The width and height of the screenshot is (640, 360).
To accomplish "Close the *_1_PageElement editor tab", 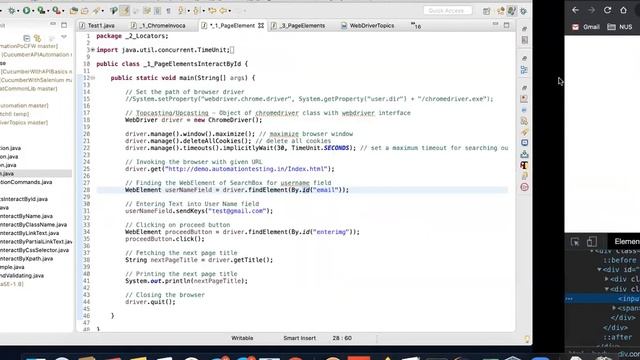I will point(261,26).
